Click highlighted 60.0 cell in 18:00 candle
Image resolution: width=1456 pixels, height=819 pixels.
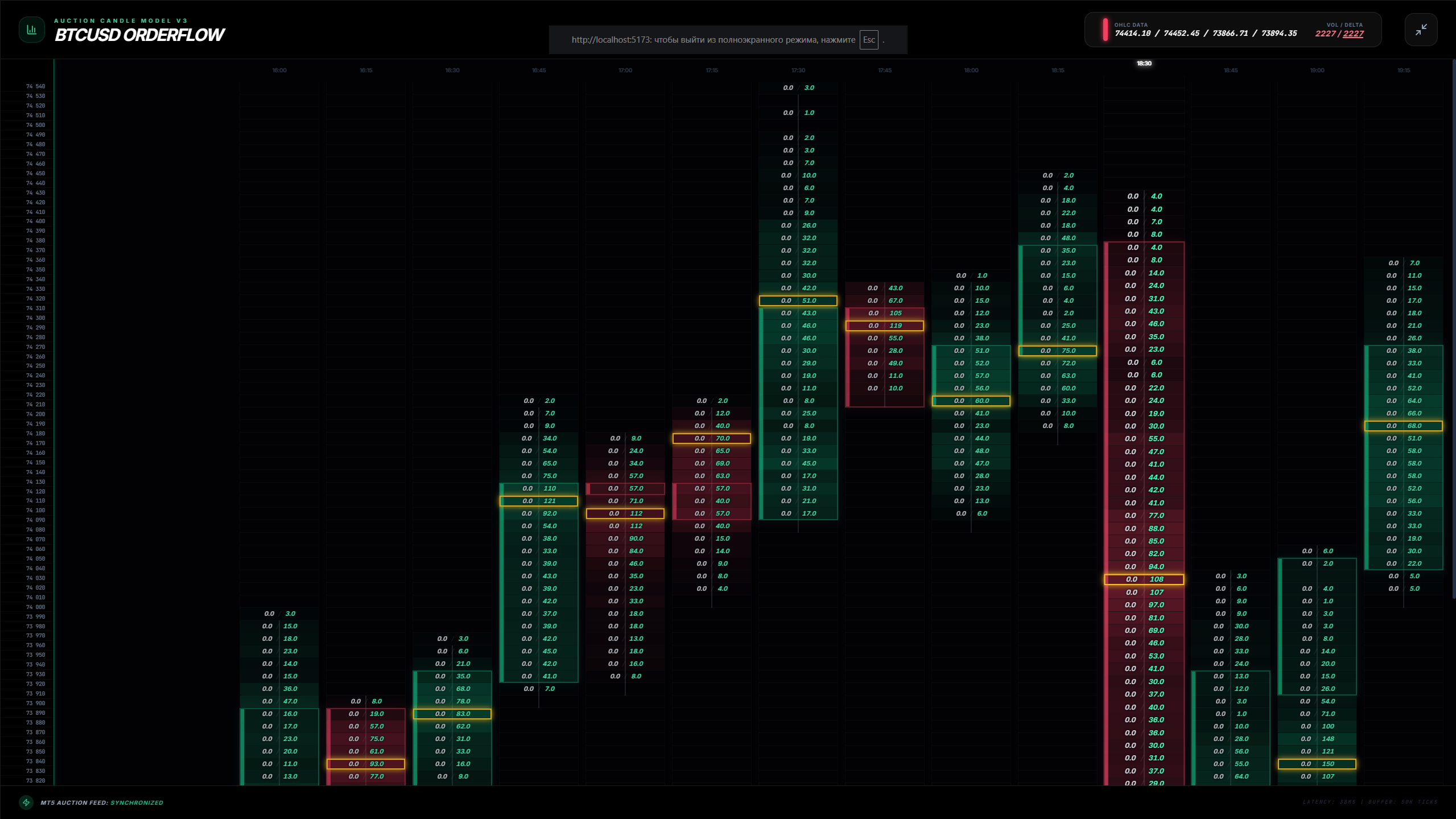tap(971, 401)
